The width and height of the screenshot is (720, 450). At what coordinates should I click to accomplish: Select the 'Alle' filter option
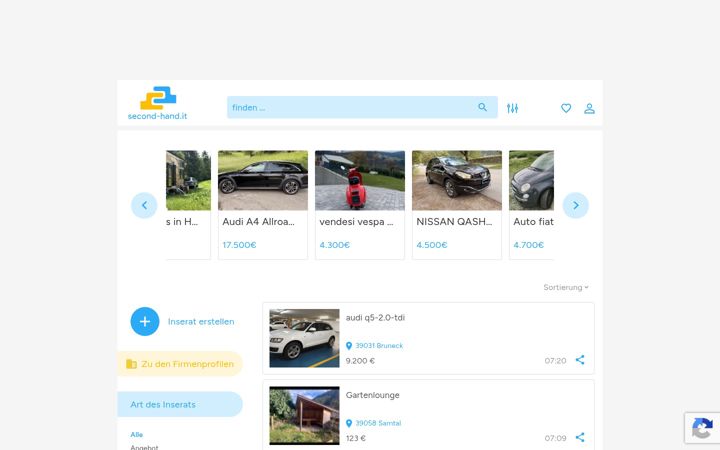tap(136, 434)
